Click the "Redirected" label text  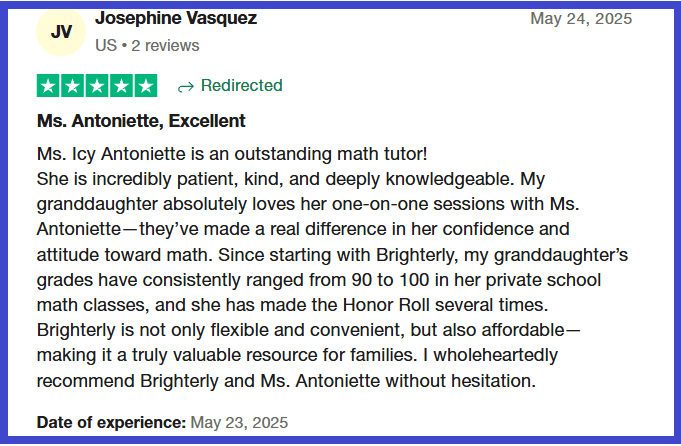tap(241, 86)
